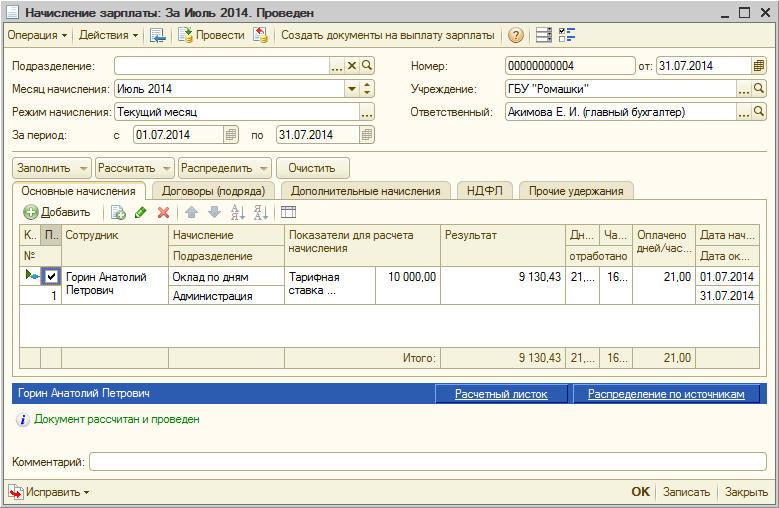This screenshot has width=779, height=508.
Task: Click the Закрыть button
Action: 746,492
